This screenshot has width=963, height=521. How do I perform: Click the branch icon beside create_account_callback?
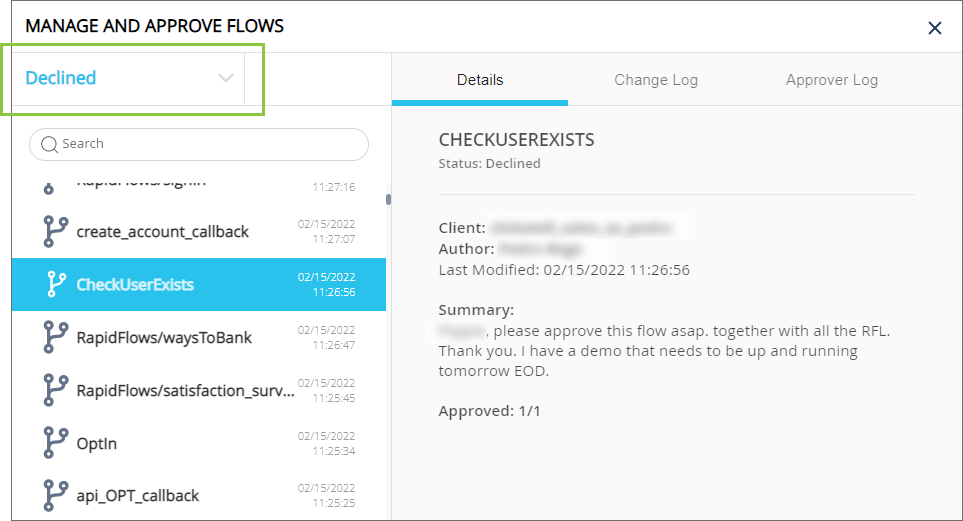(x=55, y=232)
